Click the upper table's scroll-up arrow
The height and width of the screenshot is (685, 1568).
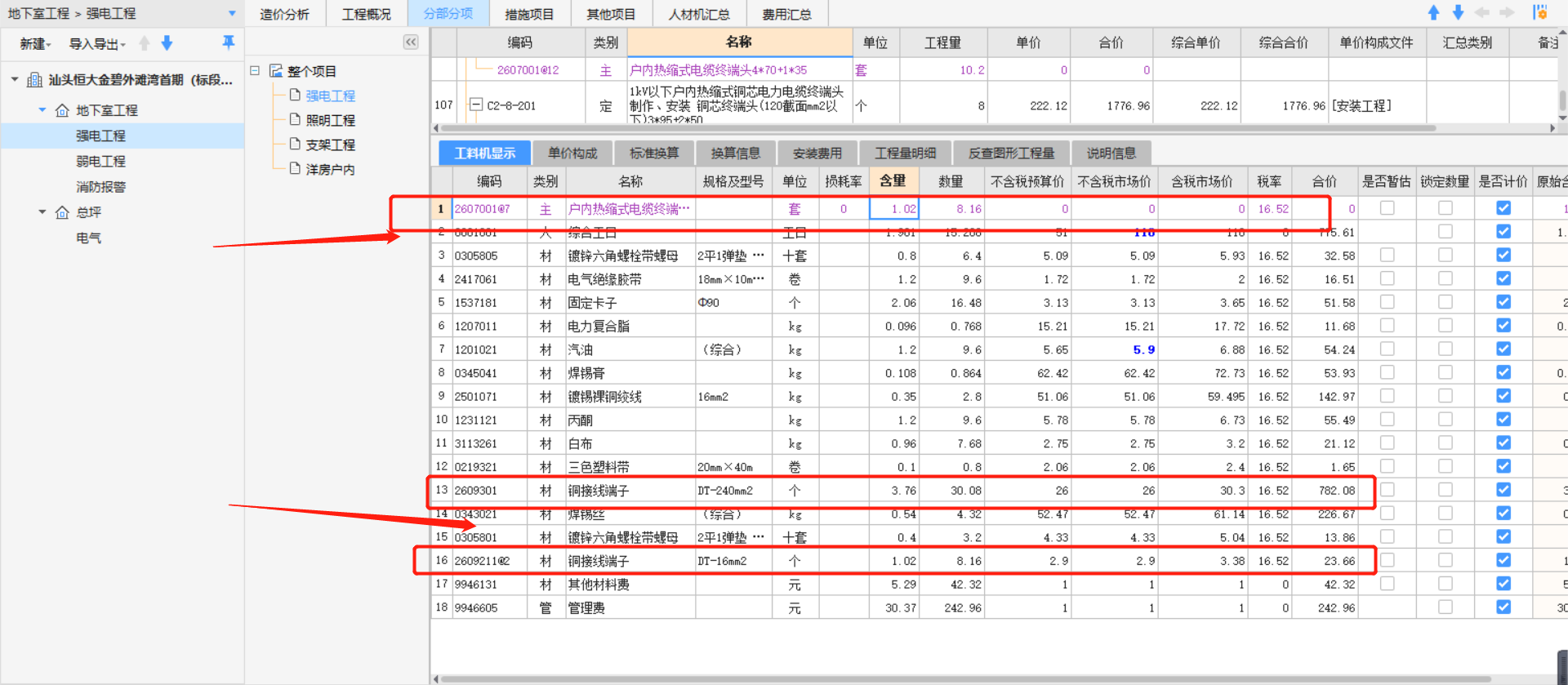click(1562, 33)
